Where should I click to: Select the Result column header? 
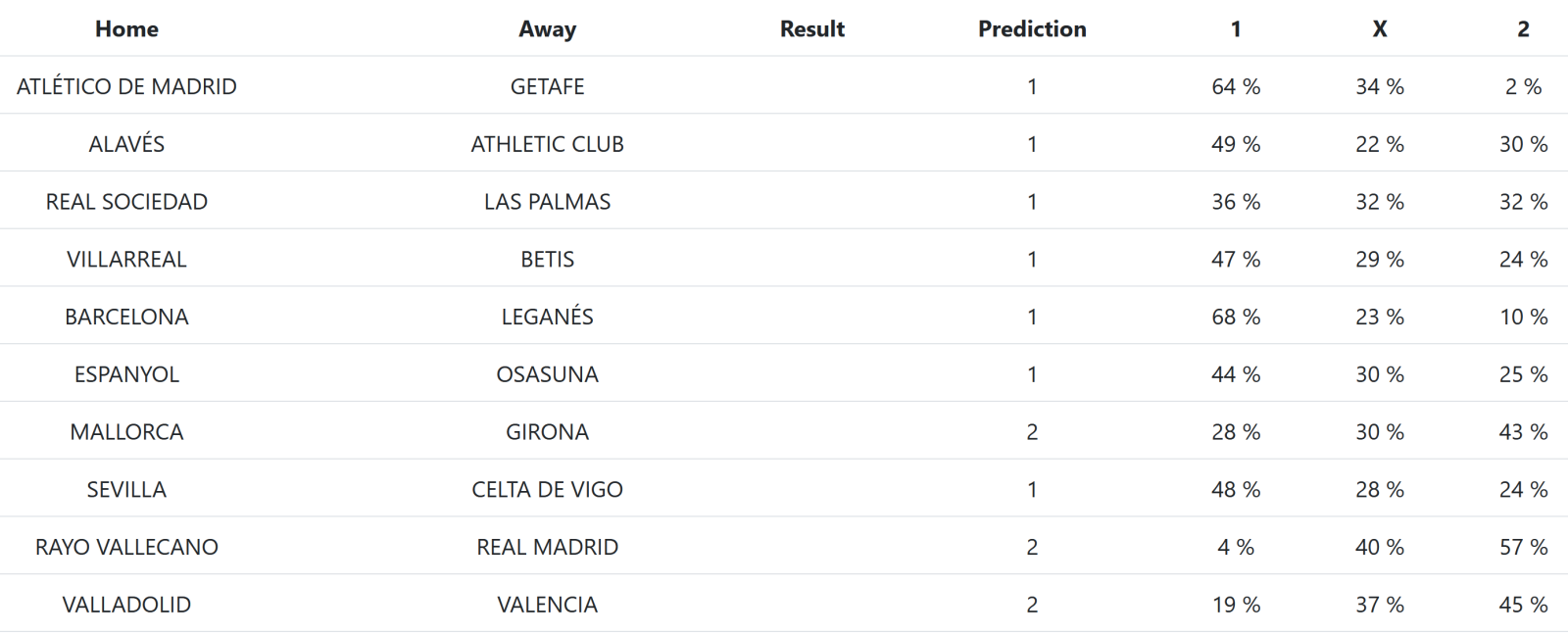(811, 29)
